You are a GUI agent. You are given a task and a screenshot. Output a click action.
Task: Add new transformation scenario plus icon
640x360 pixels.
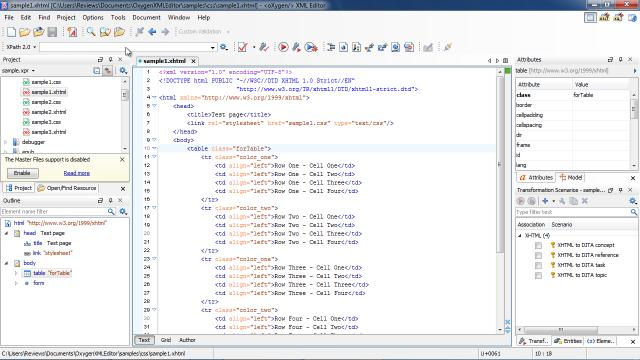545,201
